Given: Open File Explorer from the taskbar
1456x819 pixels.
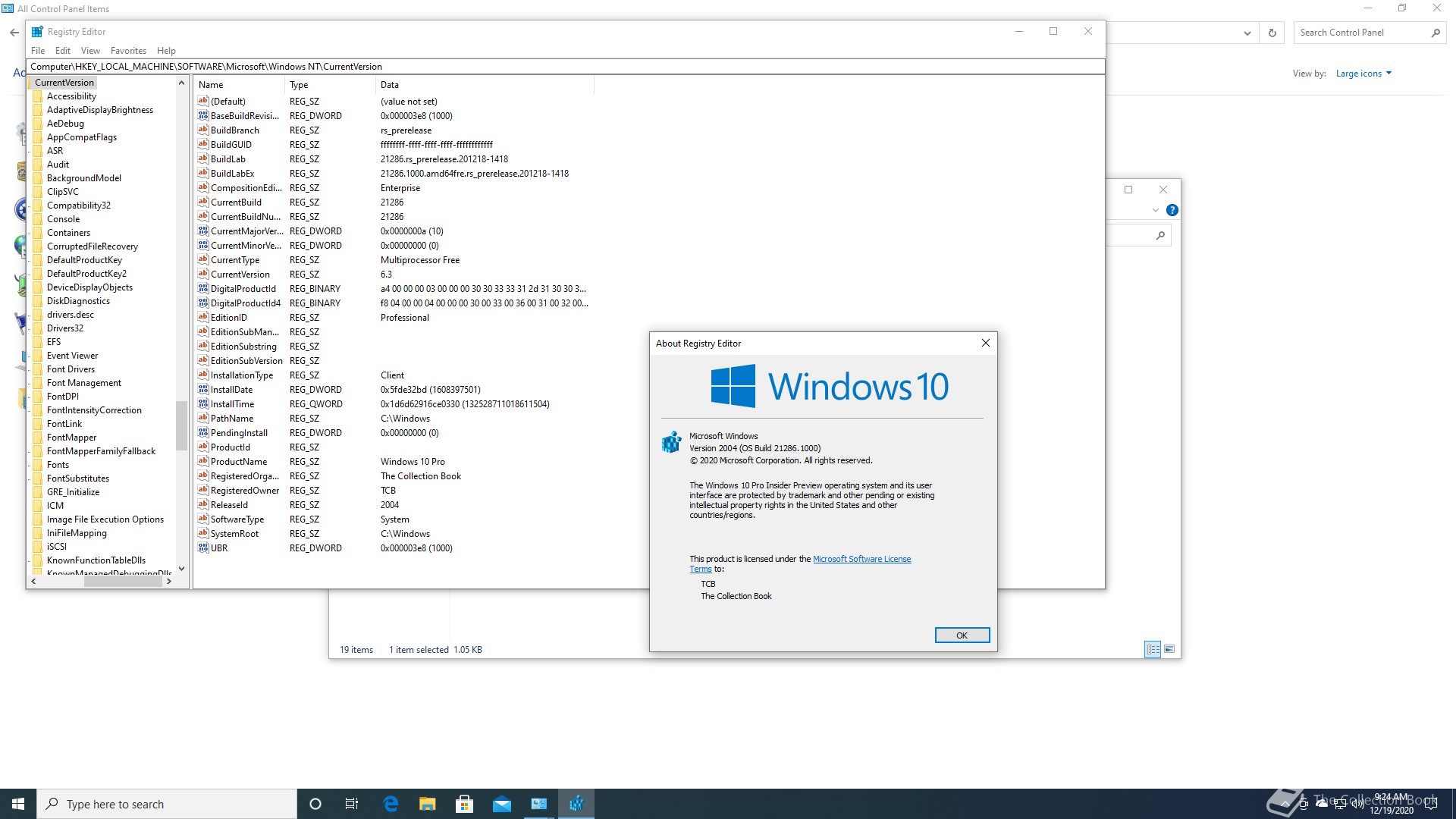Looking at the screenshot, I should (428, 804).
